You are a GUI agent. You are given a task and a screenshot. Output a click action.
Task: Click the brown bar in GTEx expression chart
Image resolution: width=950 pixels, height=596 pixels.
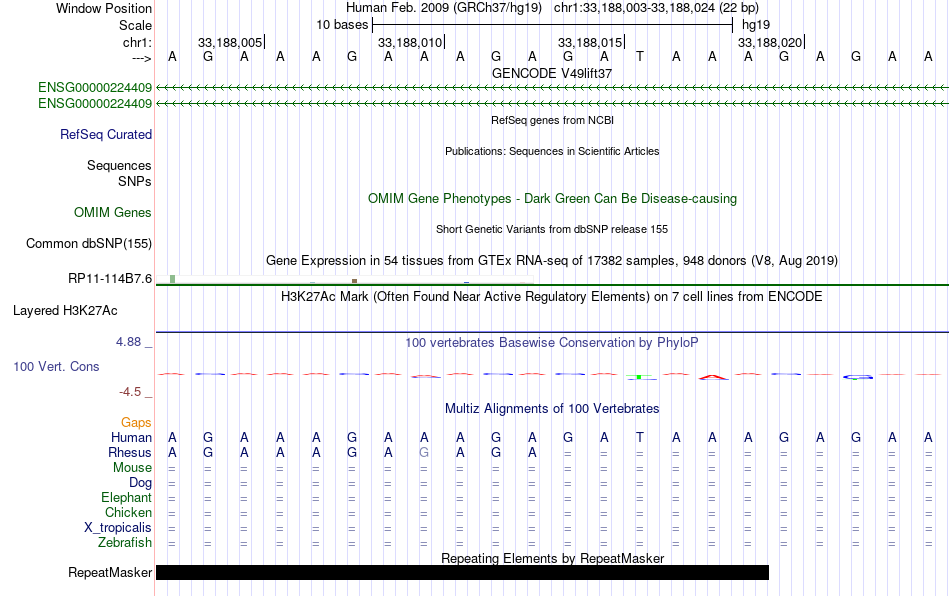354,281
